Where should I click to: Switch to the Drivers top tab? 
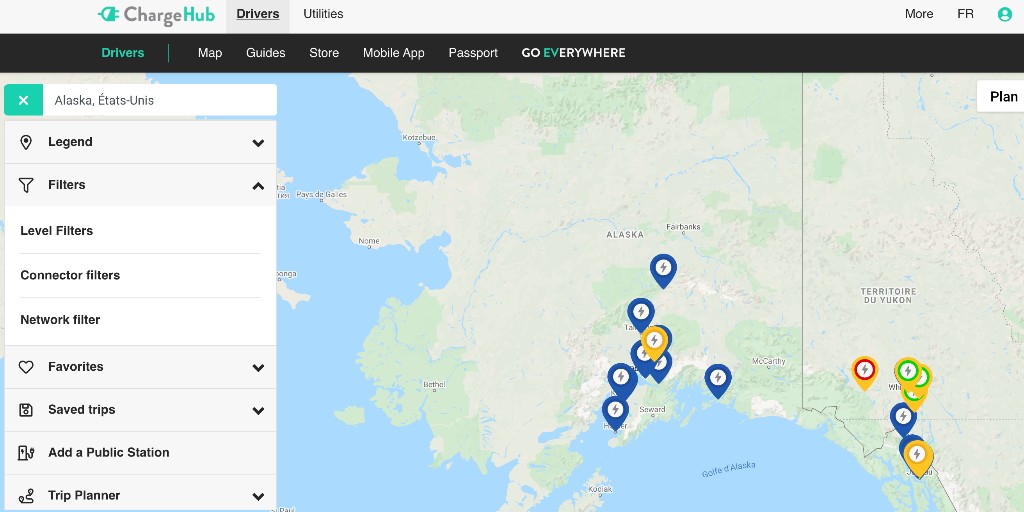[x=258, y=14]
